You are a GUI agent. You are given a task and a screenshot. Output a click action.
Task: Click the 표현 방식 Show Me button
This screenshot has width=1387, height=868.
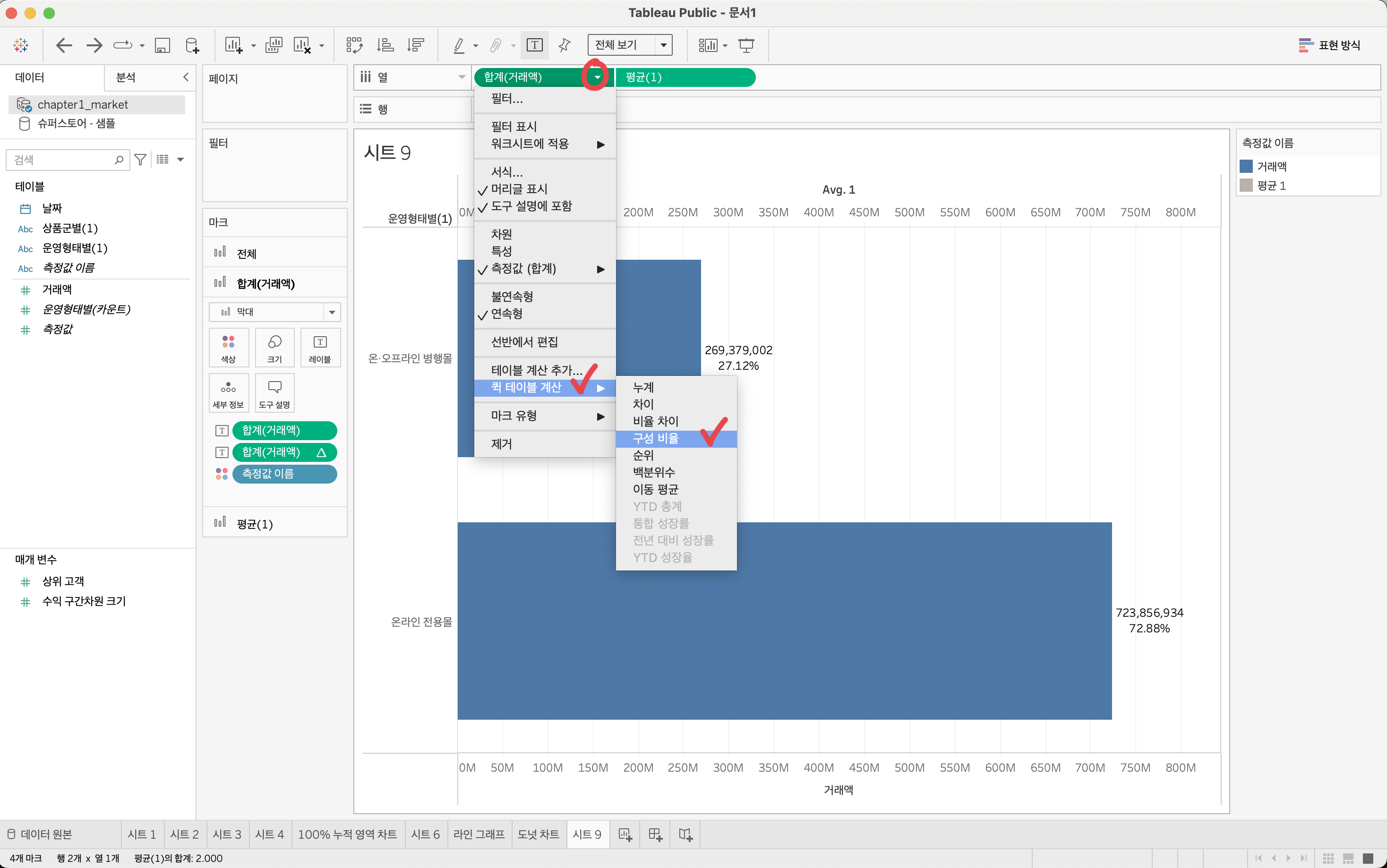point(1329,45)
